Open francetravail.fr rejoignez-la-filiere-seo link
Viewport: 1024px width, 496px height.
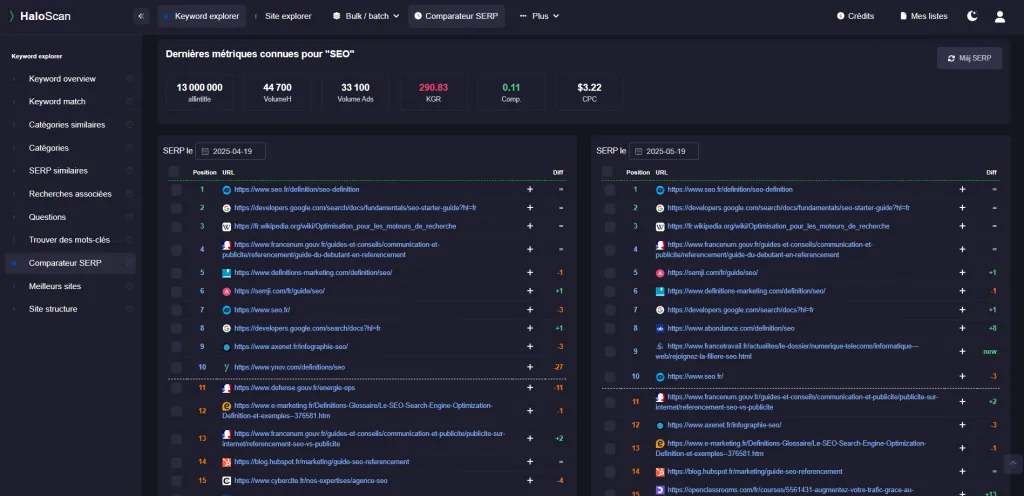point(787,351)
